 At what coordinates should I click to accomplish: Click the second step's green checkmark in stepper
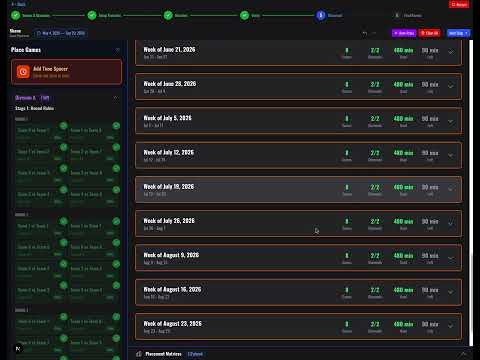pyautogui.click(x=92, y=15)
